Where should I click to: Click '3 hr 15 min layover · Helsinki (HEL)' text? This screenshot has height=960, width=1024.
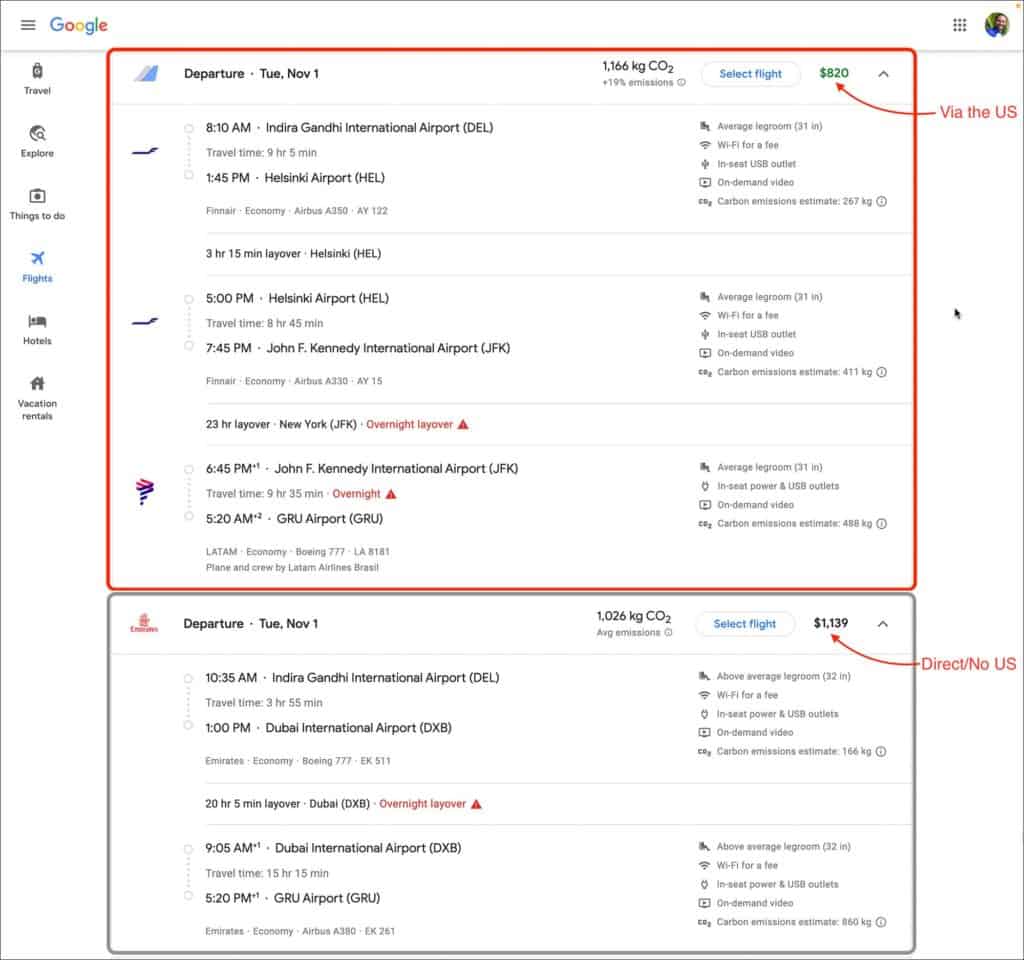coord(293,253)
